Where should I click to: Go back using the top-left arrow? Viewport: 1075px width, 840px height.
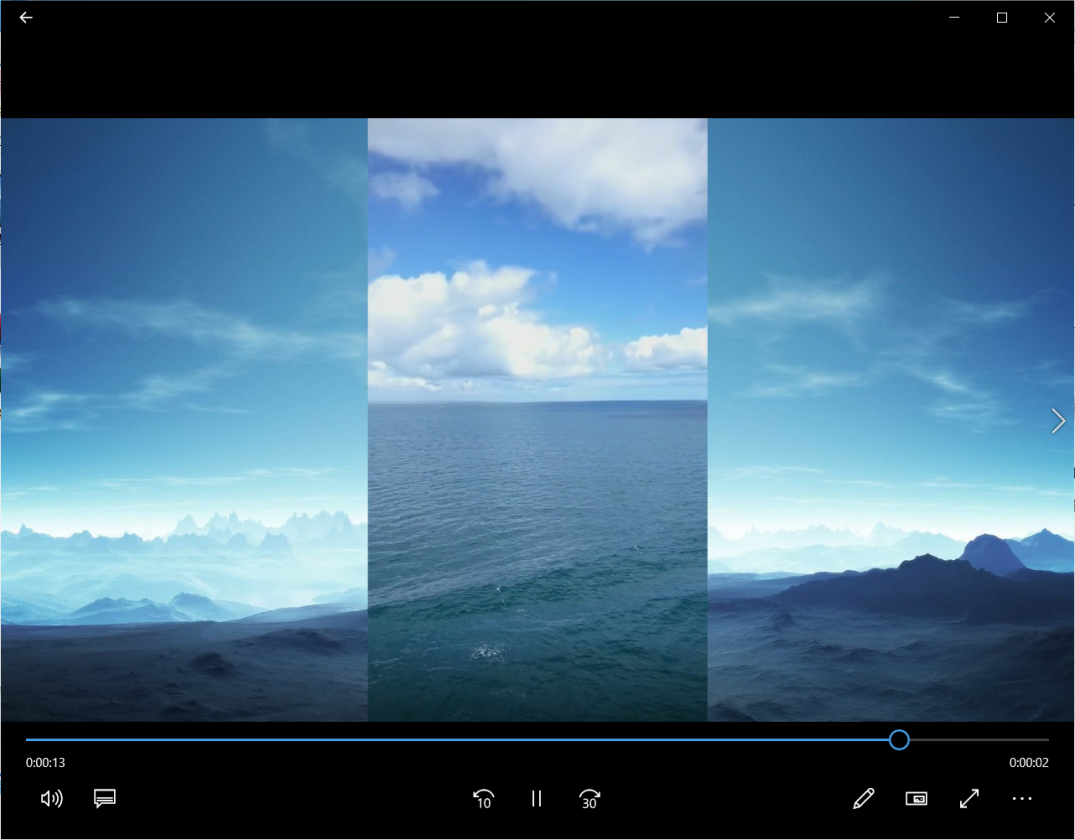(26, 17)
